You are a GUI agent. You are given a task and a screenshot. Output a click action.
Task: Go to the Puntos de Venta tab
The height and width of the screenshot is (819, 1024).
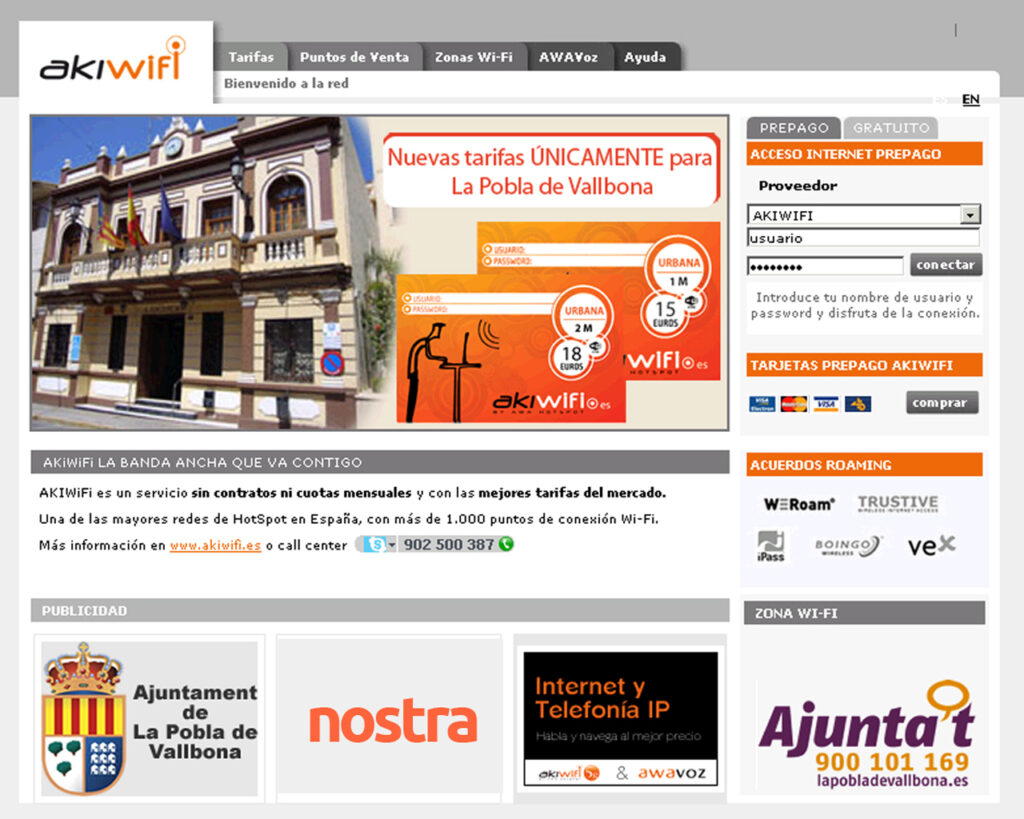[x=354, y=57]
